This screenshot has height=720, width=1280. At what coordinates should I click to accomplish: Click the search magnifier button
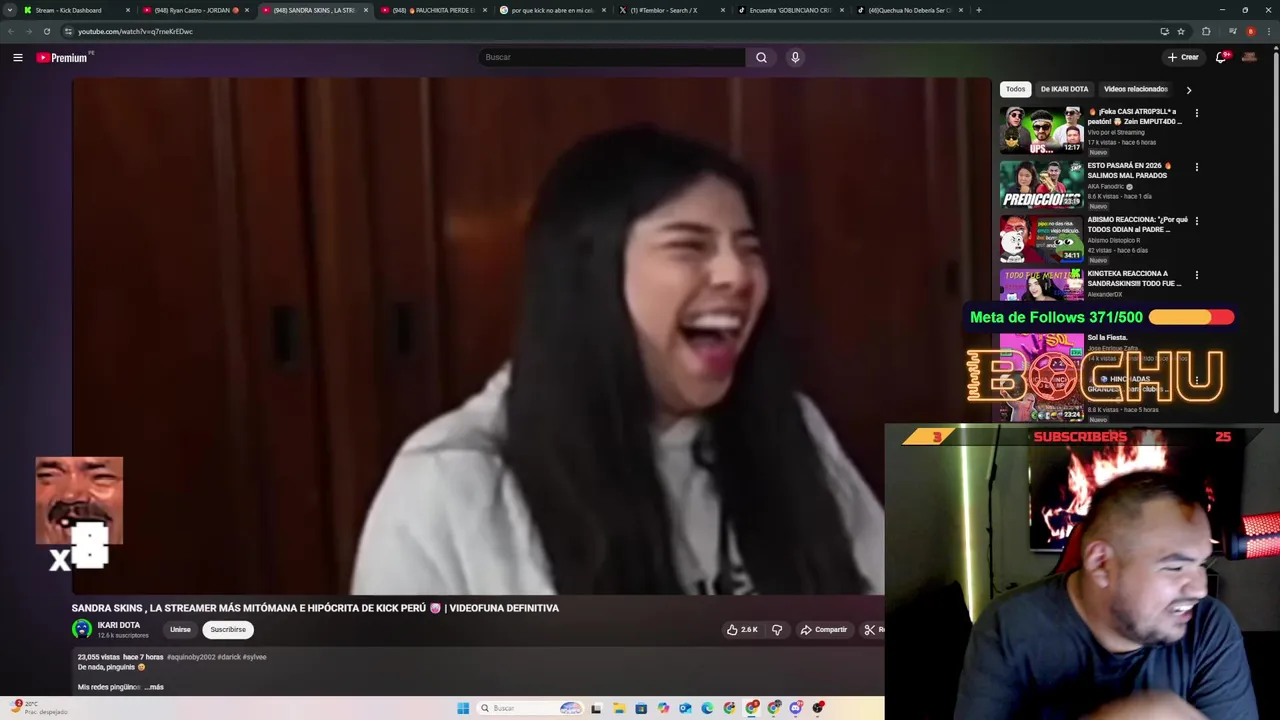(761, 57)
